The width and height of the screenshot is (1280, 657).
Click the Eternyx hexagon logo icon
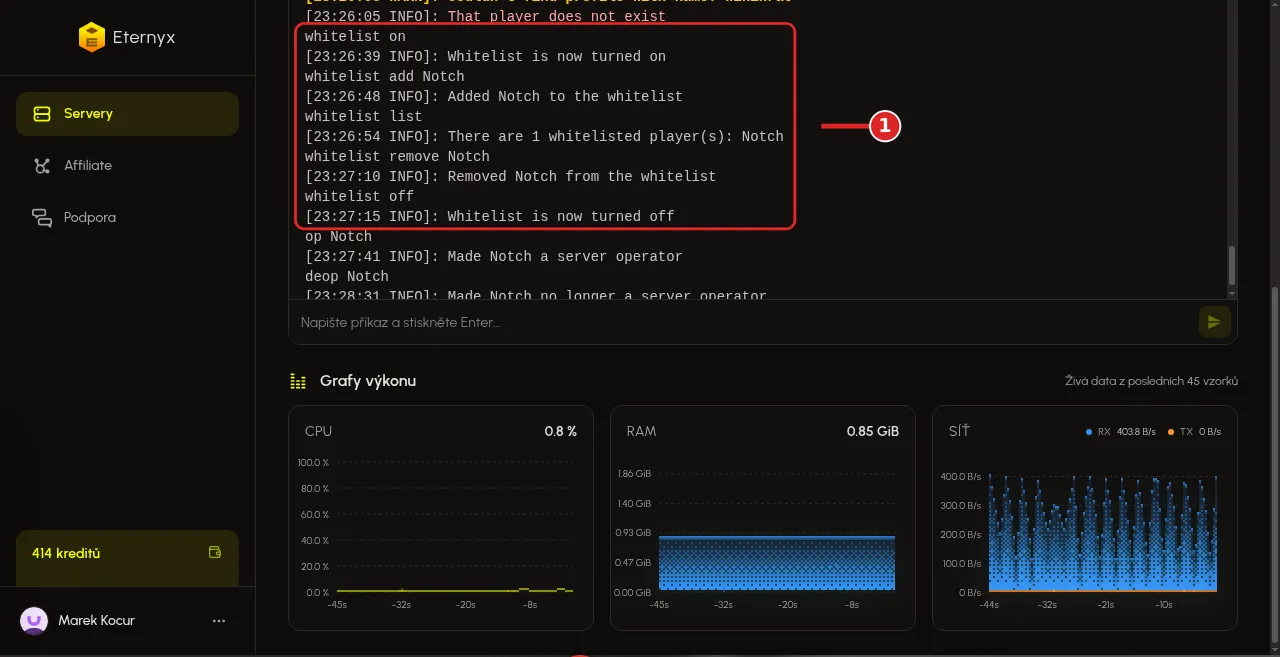click(x=91, y=38)
